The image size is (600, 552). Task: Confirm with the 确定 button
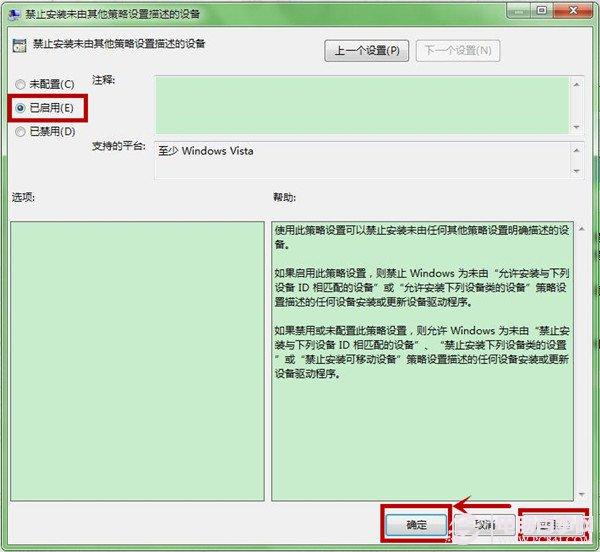point(416,524)
